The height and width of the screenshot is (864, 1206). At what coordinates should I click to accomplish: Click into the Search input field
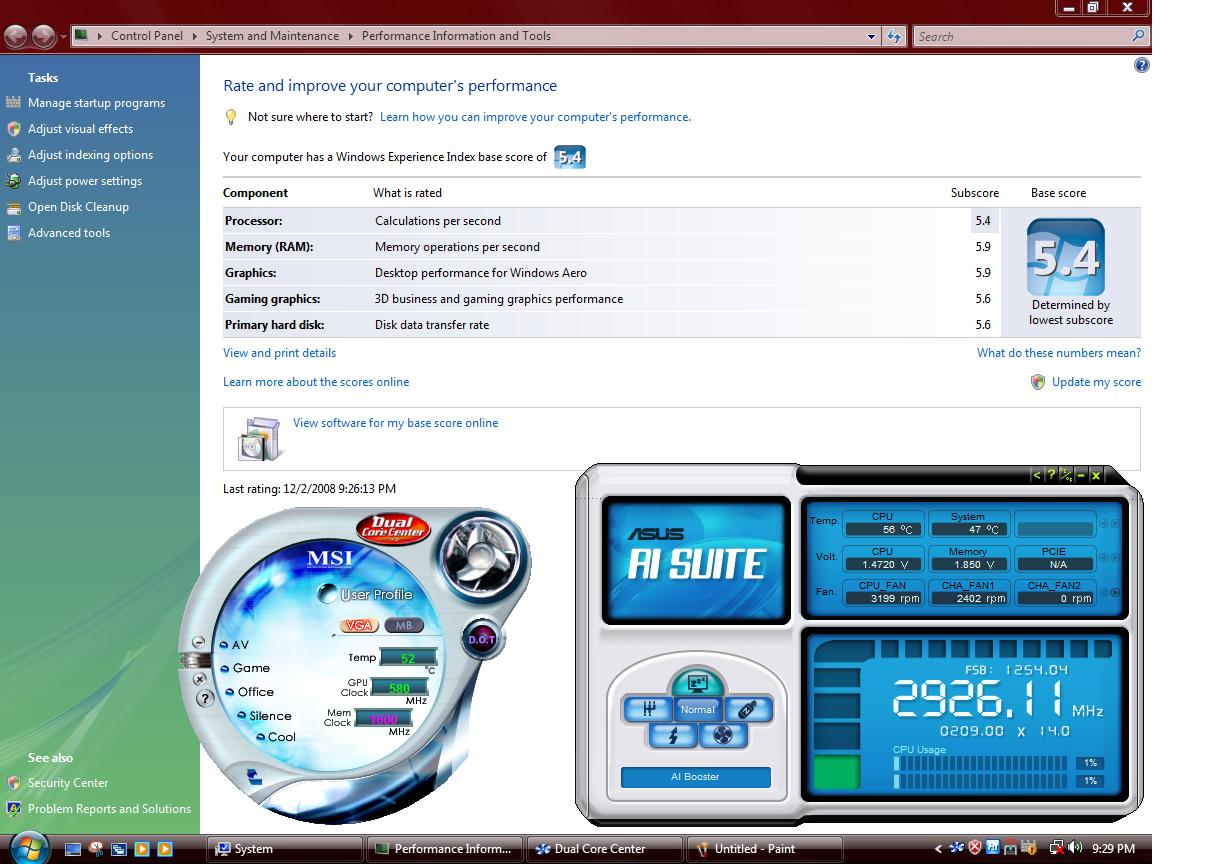1022,36
